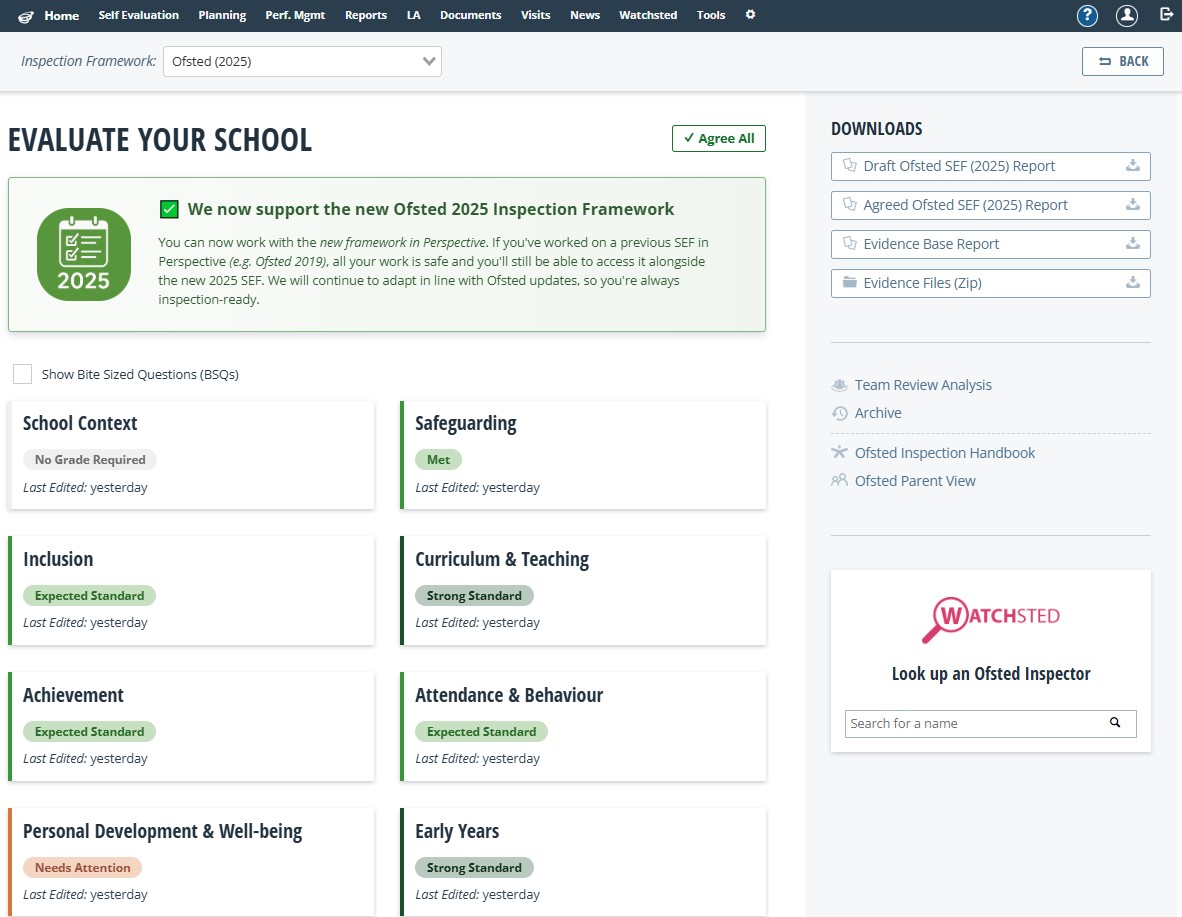Image resolution: width=1182 pixels, height=917 pixels.
Task: Open the School Context card
Action: pos(191,455)
